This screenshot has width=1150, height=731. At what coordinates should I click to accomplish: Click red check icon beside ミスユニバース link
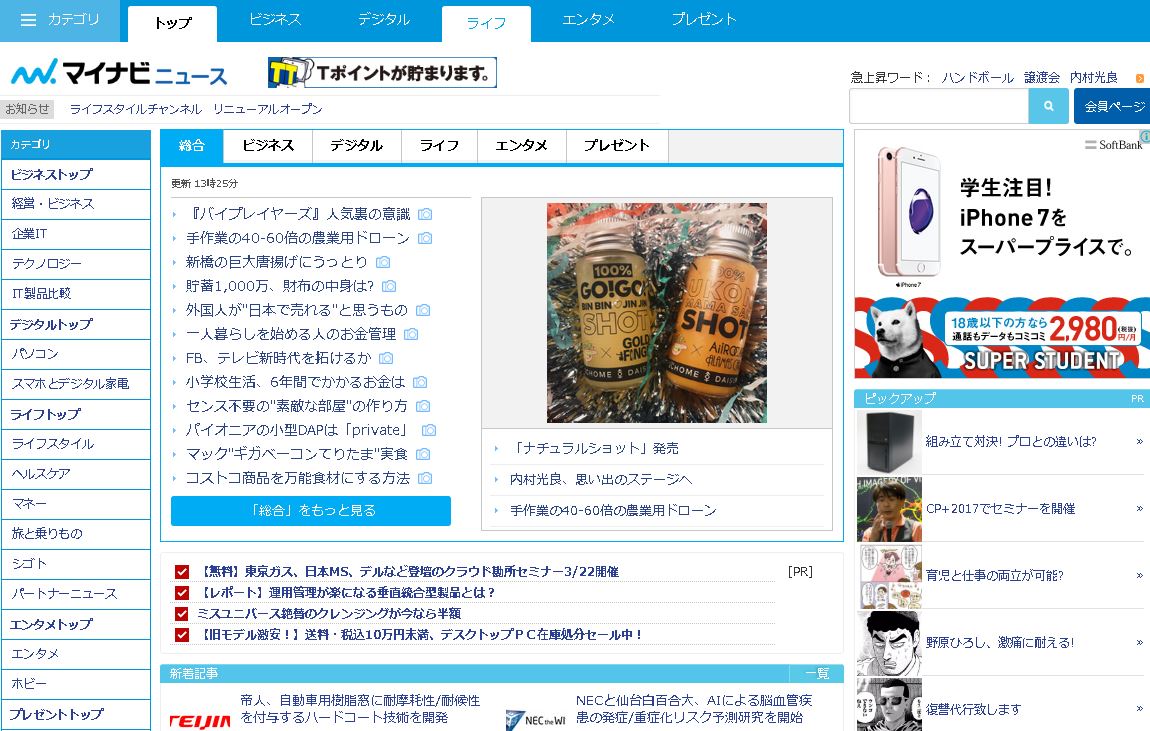pyautogui.click(x=182, y=614)
